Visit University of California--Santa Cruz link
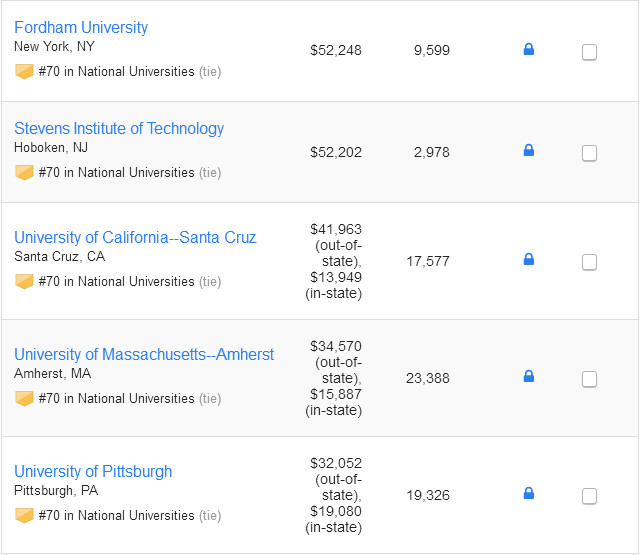Screen dimensions: 640x555 (x=135, y=237)
